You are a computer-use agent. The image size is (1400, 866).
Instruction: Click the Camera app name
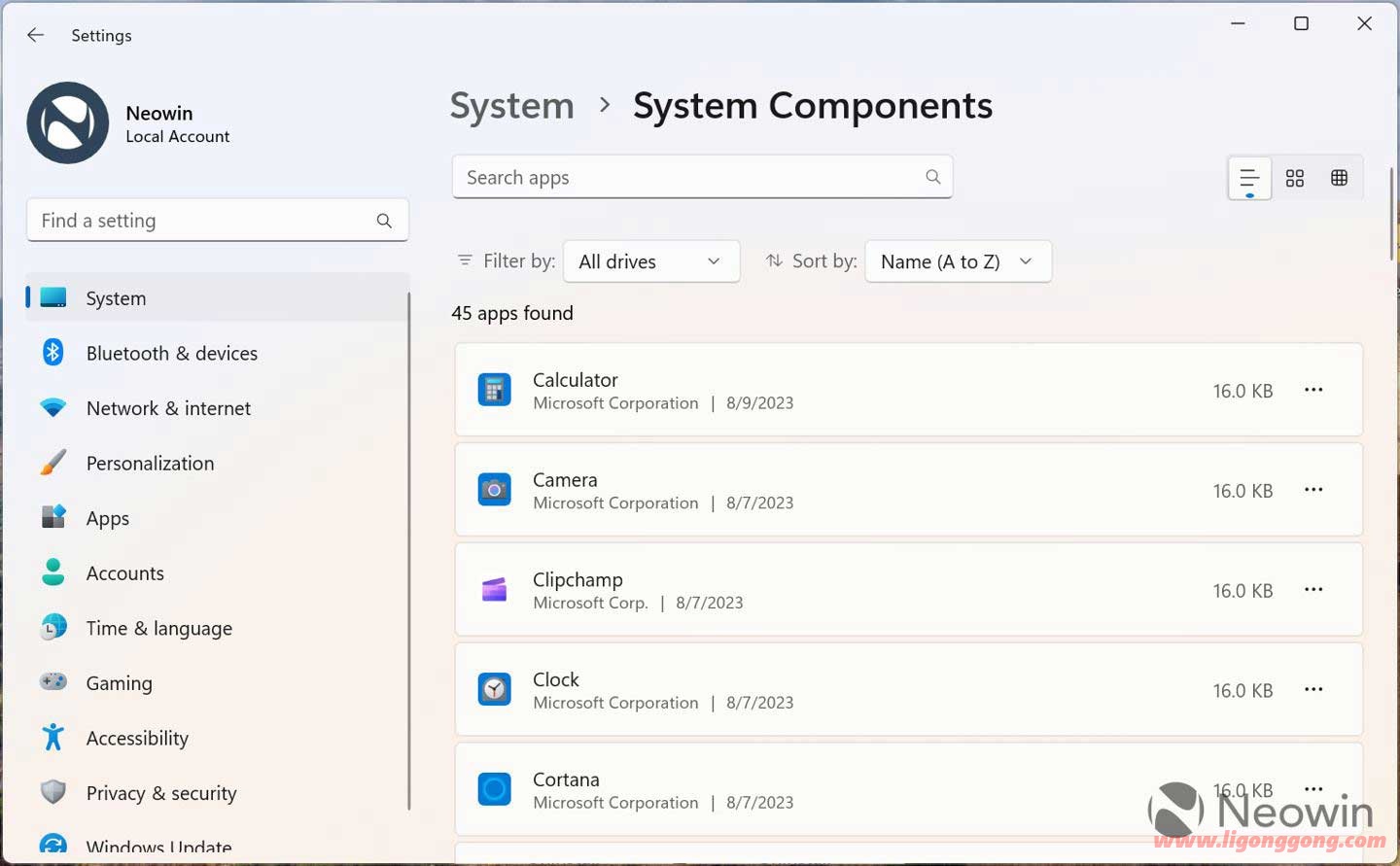565,480
